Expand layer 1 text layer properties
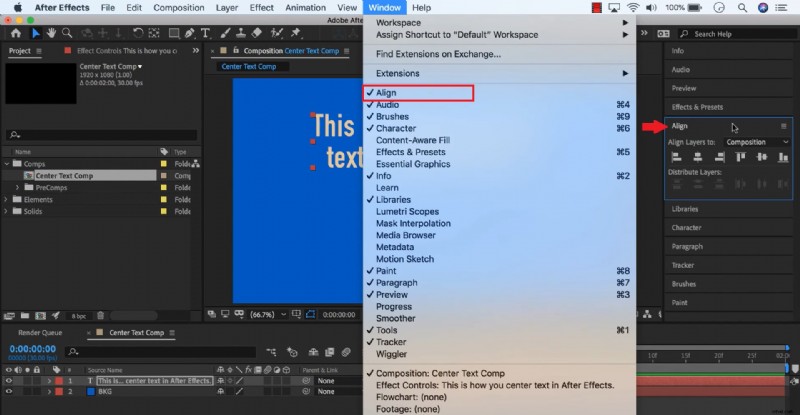 [49, 381]
